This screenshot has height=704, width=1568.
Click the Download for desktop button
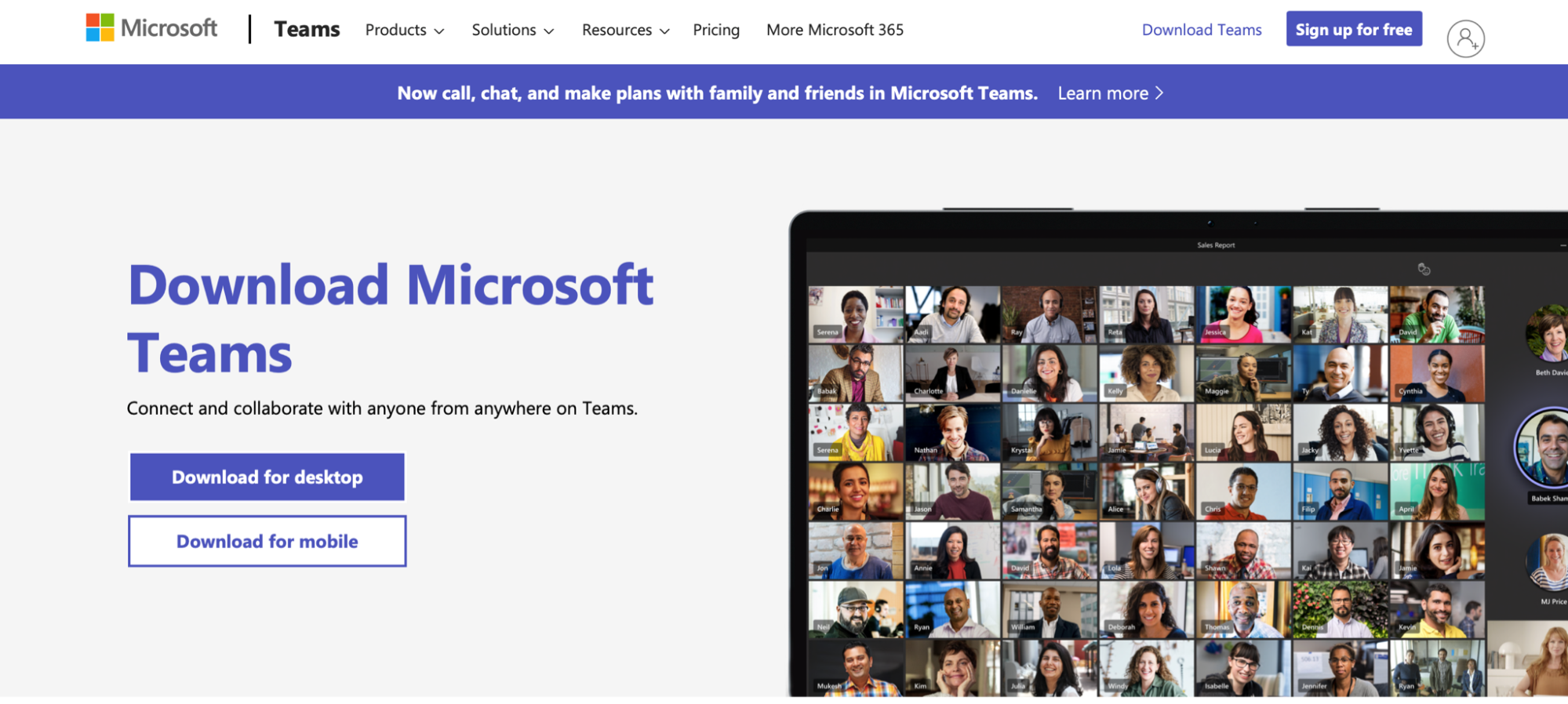point(267,477)
